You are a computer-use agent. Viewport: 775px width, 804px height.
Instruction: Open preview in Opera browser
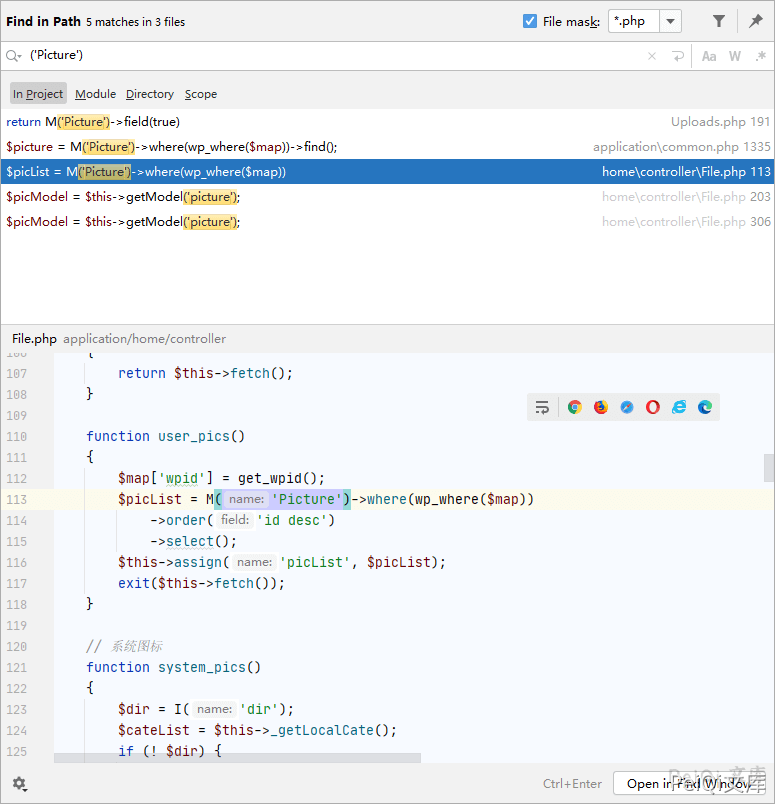pos(652,407)
